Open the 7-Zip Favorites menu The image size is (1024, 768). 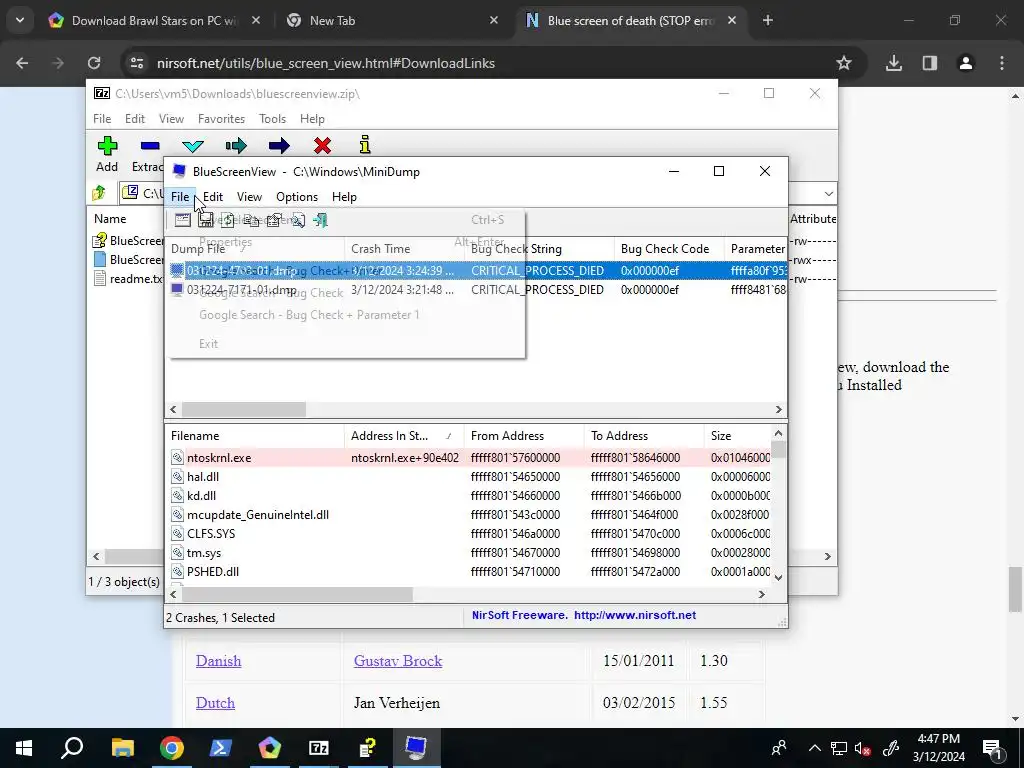[221, 119]
